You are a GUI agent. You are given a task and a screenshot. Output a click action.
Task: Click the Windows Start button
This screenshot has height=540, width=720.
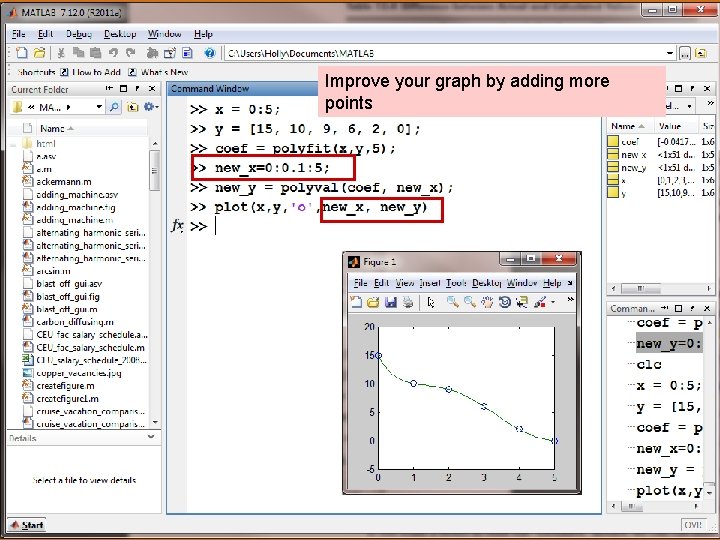27,525
